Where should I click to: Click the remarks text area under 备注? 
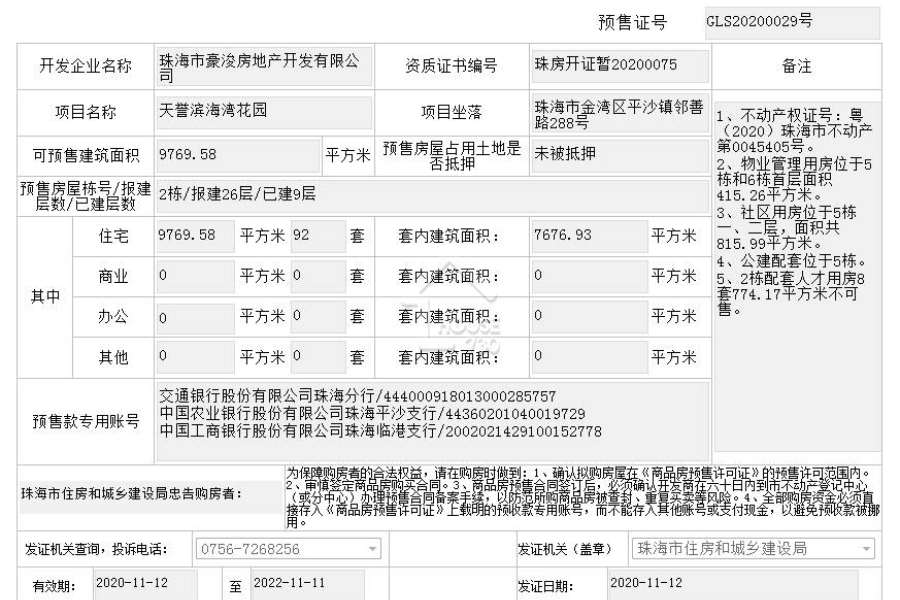797,276
